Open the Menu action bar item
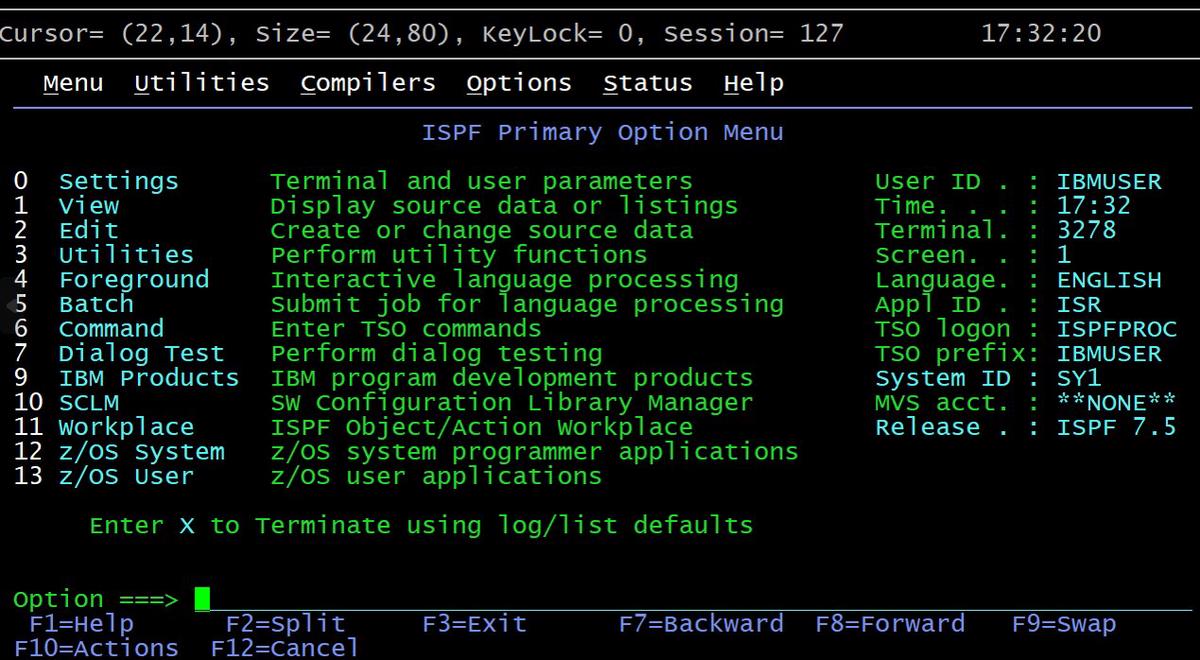The height and width of the screenshot is (660, 1200). [73, 83]
